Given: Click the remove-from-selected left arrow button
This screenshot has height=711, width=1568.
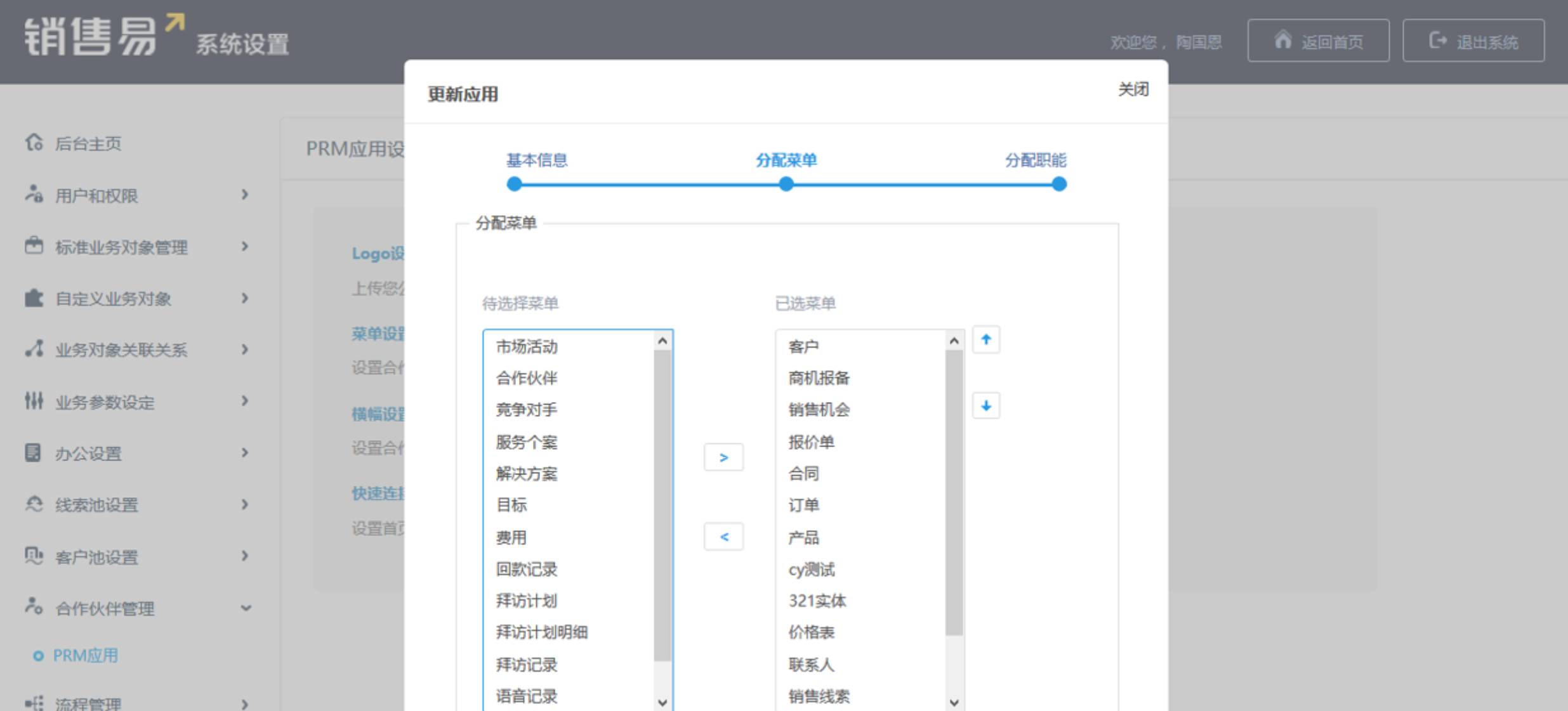Looking at the screenshot, I should click(723, 537).
